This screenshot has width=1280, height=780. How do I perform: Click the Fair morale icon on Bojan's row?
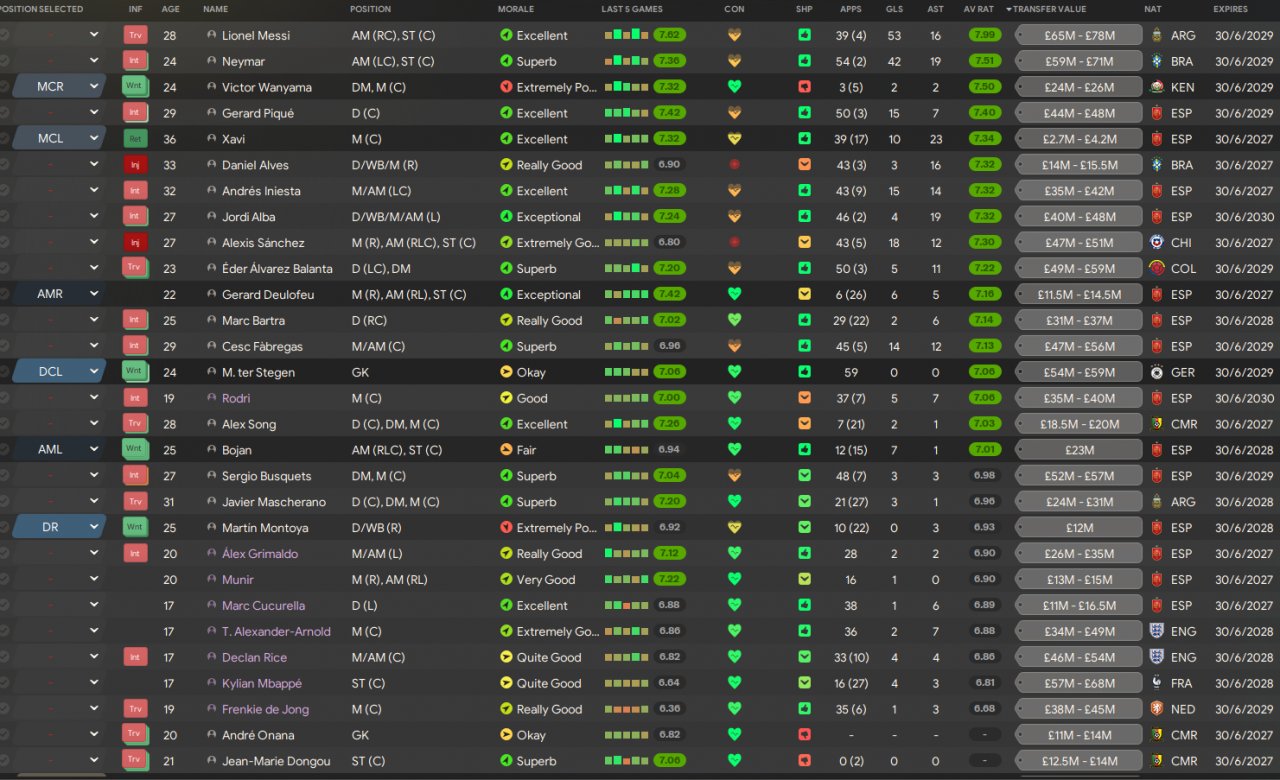tap(506, 450)
